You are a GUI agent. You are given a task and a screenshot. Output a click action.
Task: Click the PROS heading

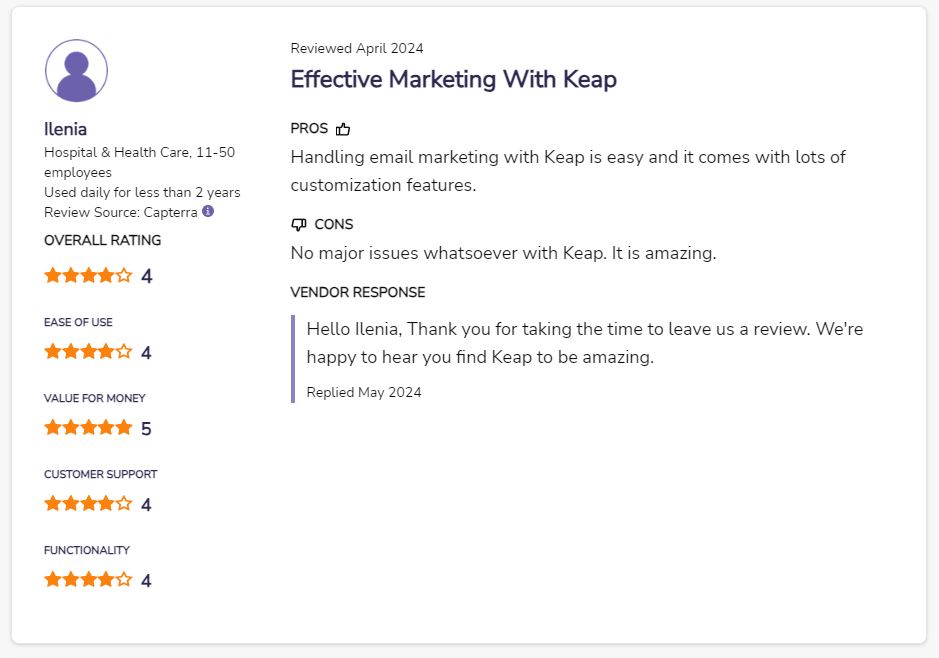309,129
